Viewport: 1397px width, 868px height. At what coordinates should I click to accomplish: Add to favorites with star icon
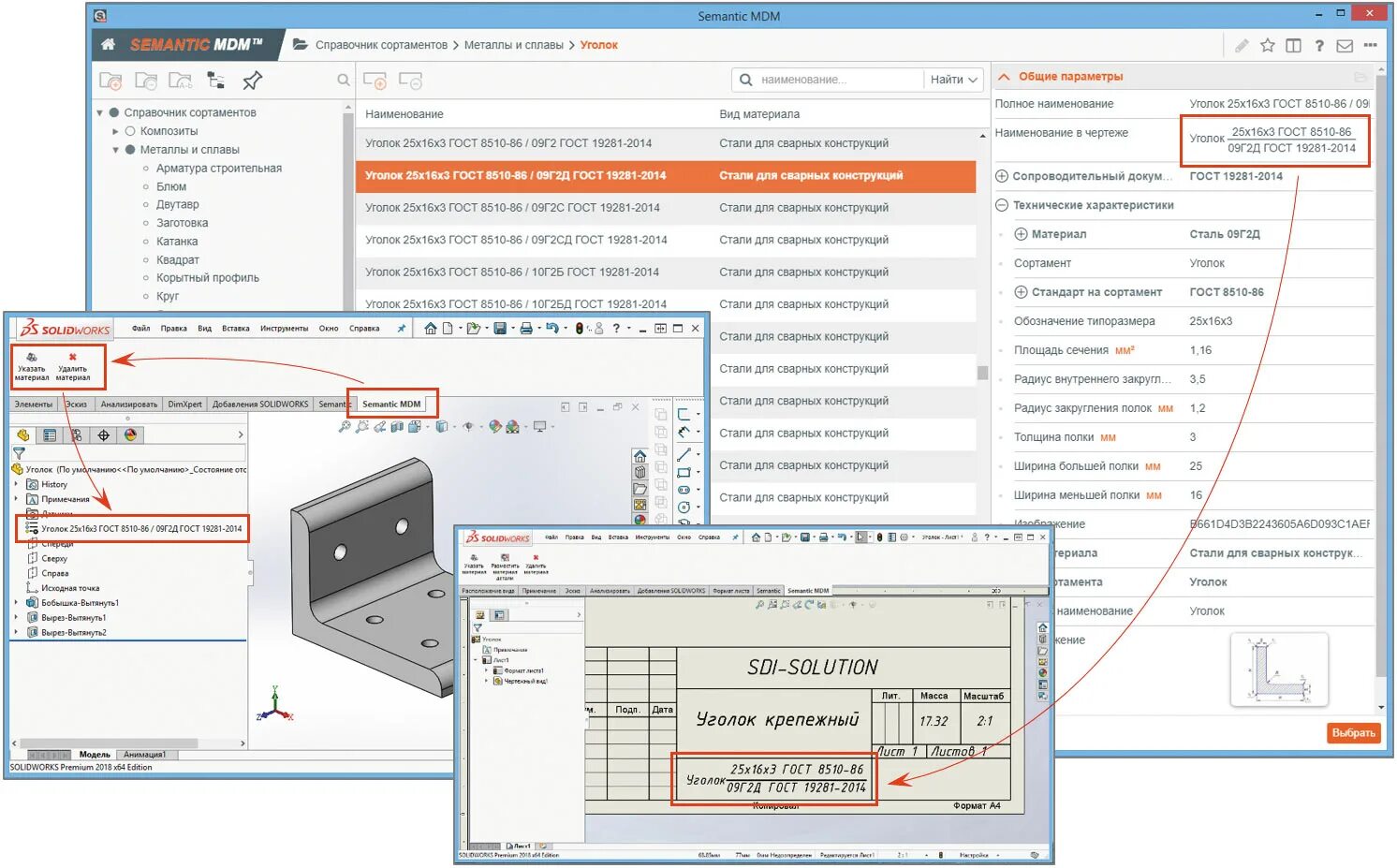click(1267, 45)
